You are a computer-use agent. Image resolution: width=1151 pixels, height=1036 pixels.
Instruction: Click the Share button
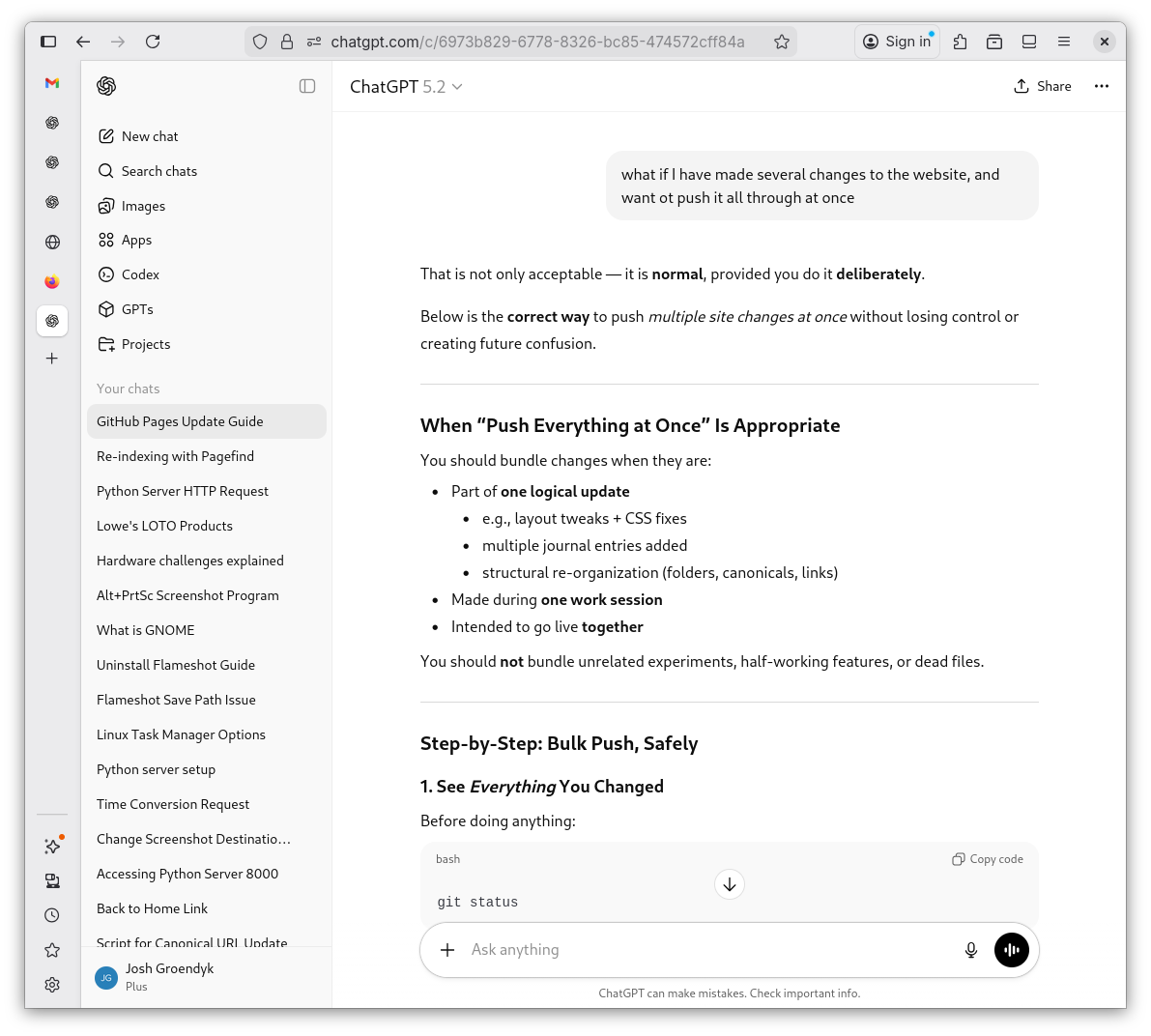(1043, 86)
